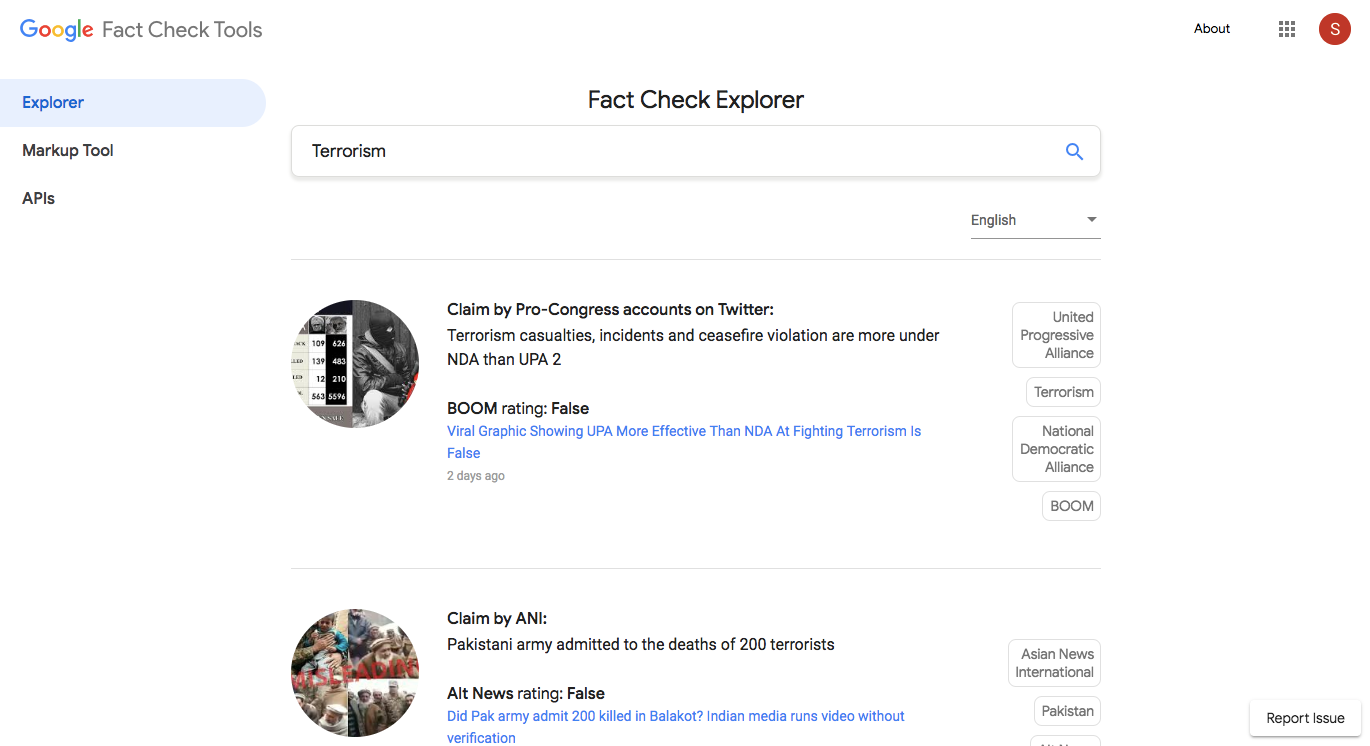The image size is (1370, 746).
Task: Select the Asian News International tag
Action: (x=1054, y=663)
